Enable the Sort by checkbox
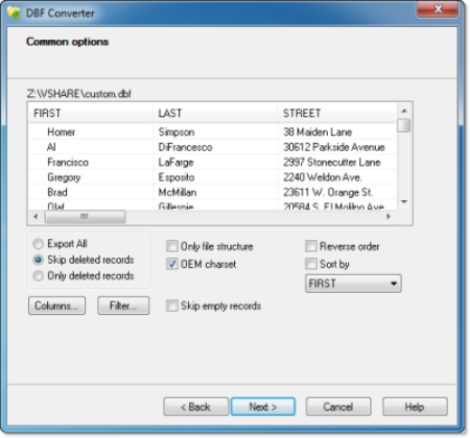Screen dimensions: 470x438 tap(311, 264)
